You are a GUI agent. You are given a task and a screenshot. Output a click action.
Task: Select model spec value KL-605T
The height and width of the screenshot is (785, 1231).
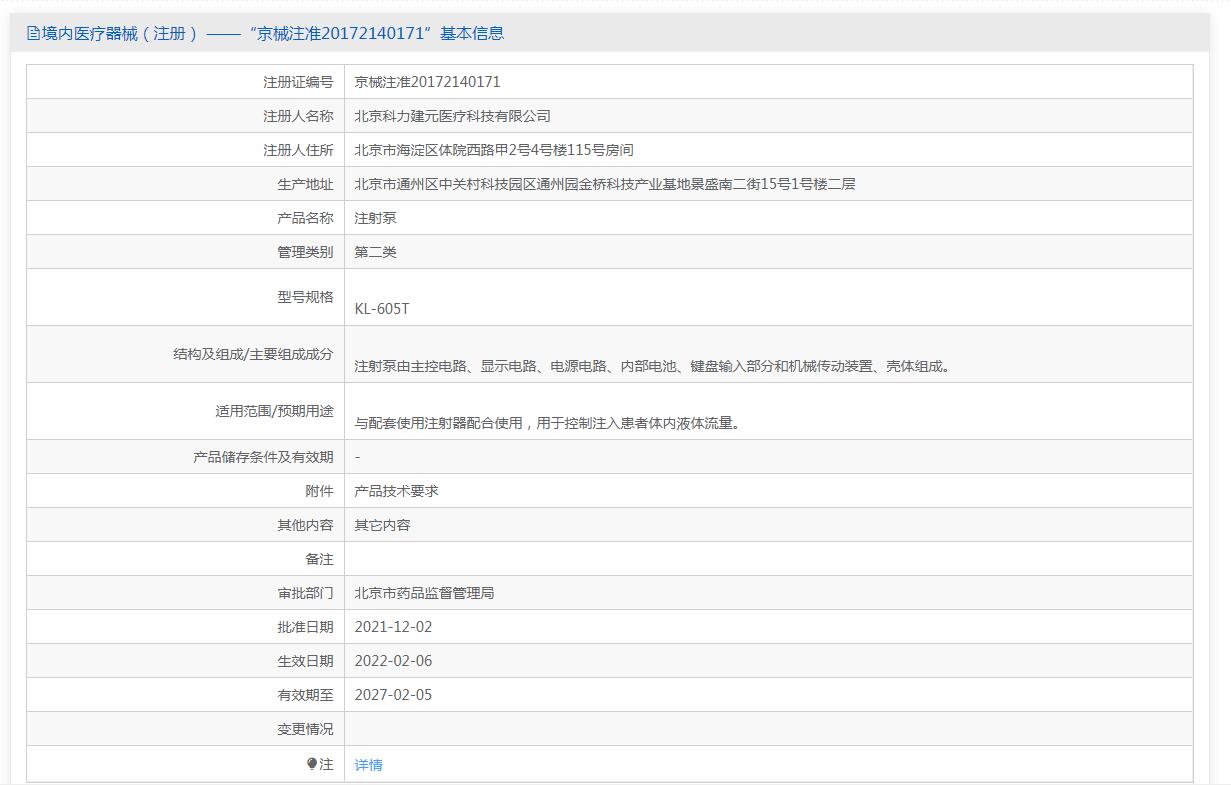click(x=382, y=309)
